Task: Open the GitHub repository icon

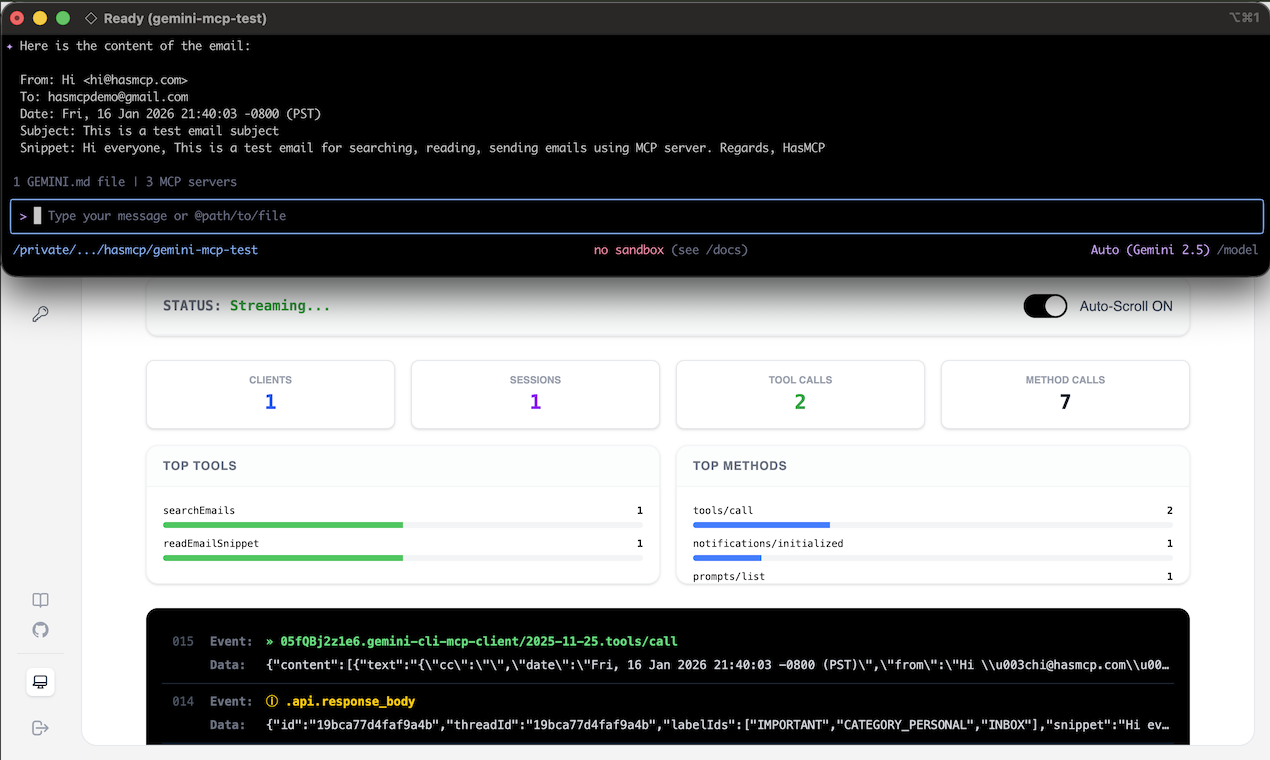Action: (40, 630)
